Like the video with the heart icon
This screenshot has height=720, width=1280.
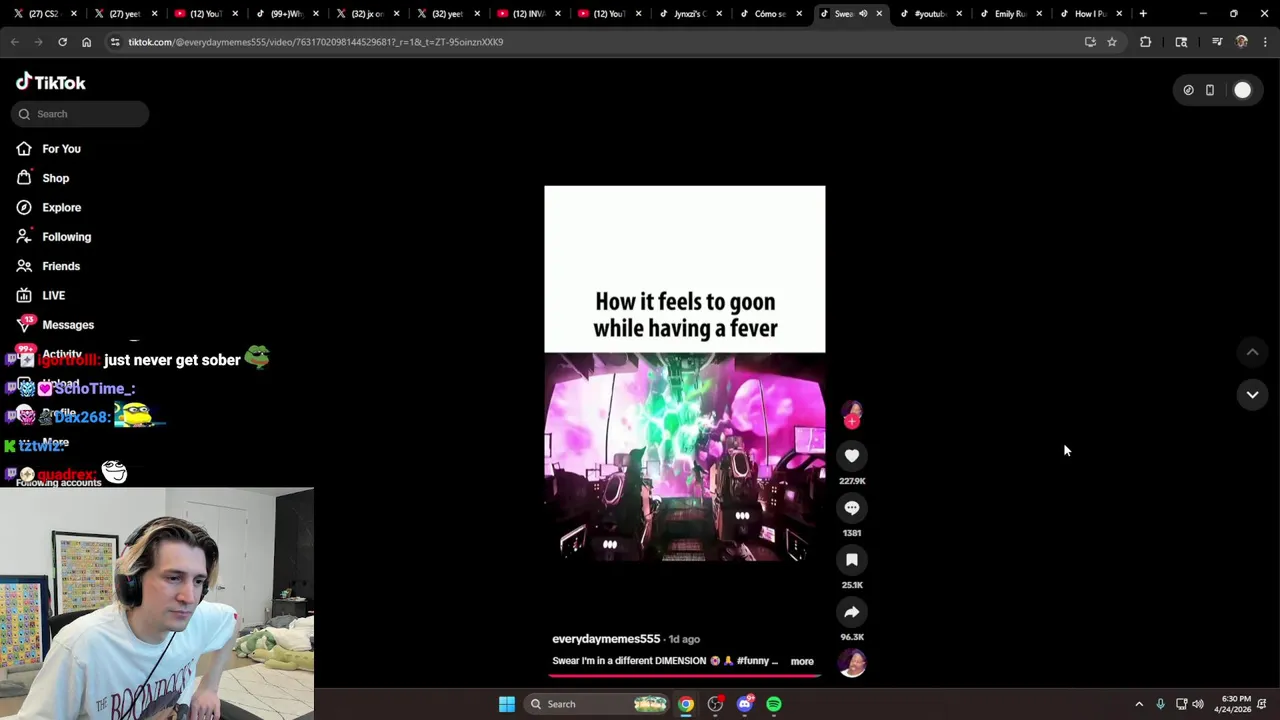852,456
